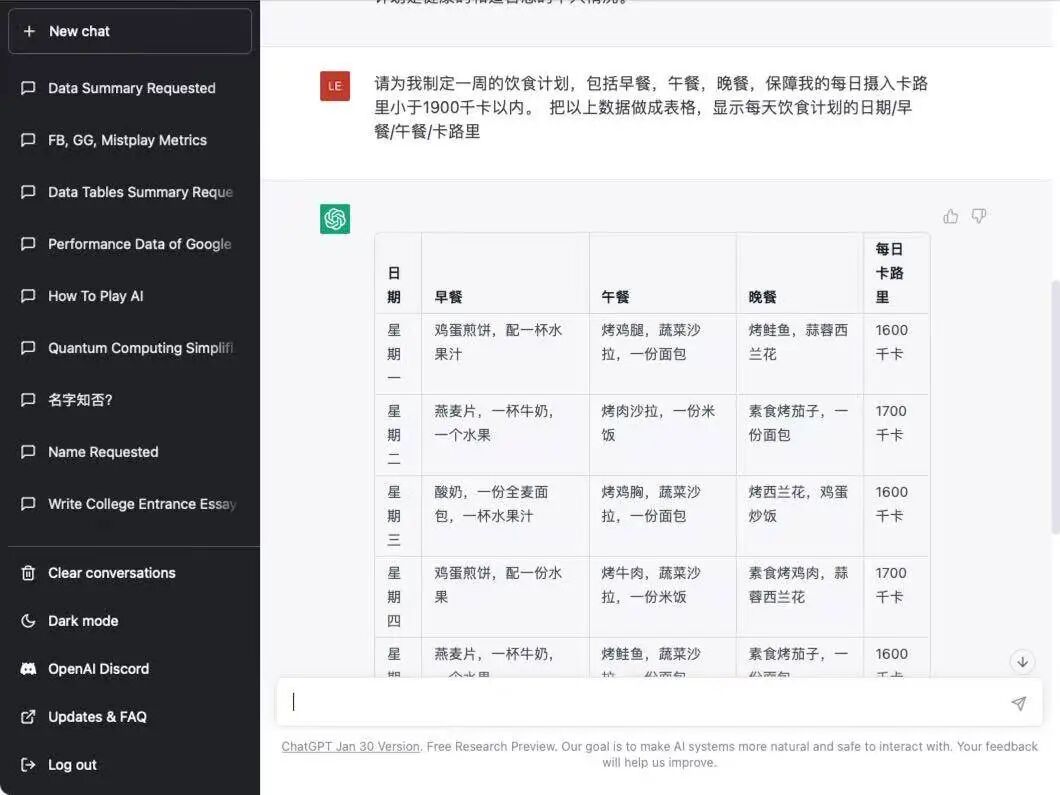Click the thumbs down icon on the response
The width and height of the screenshot is (1060, 795).
coord(979,216)
